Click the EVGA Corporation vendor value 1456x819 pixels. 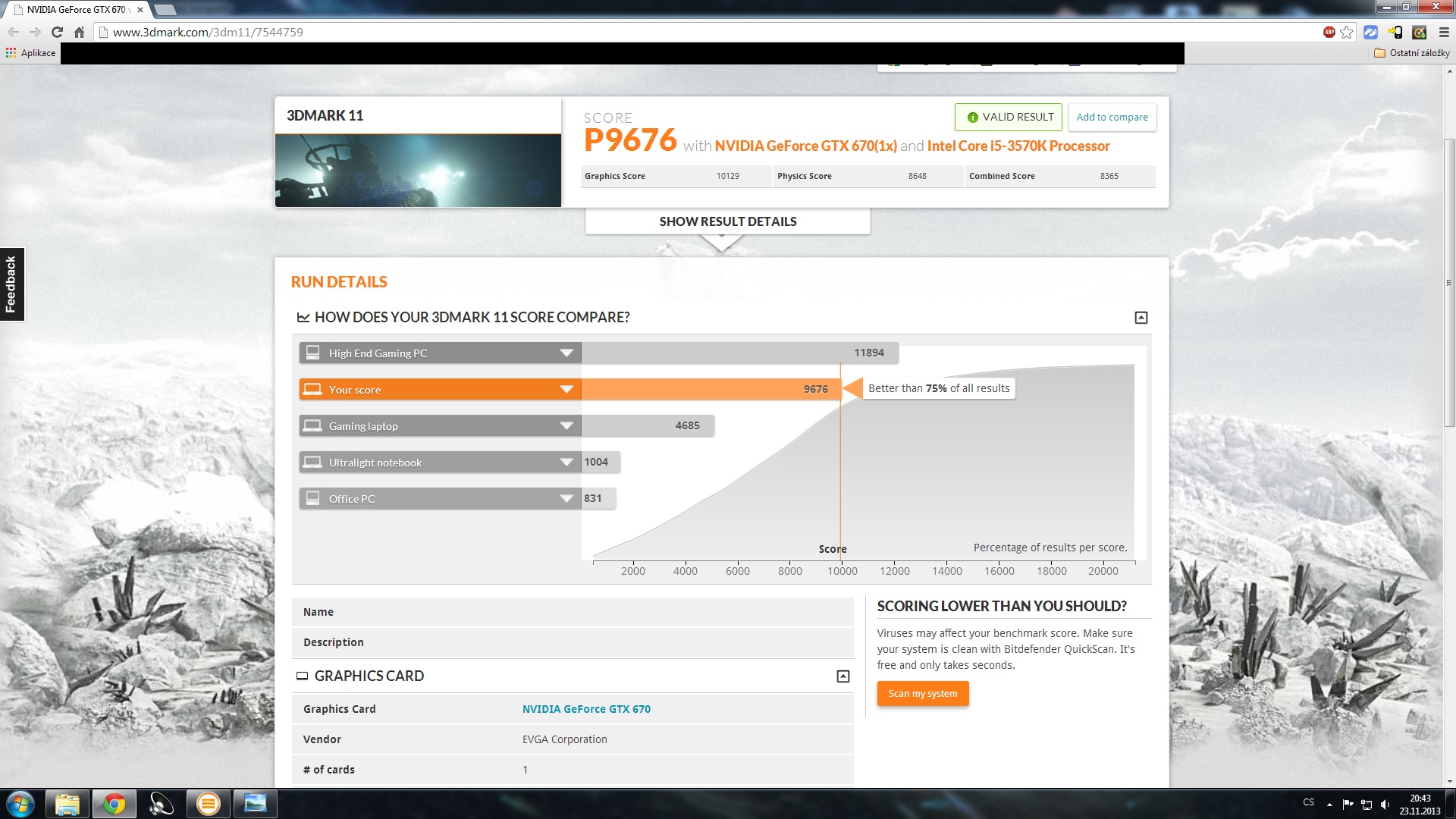[x=564, y=739]
